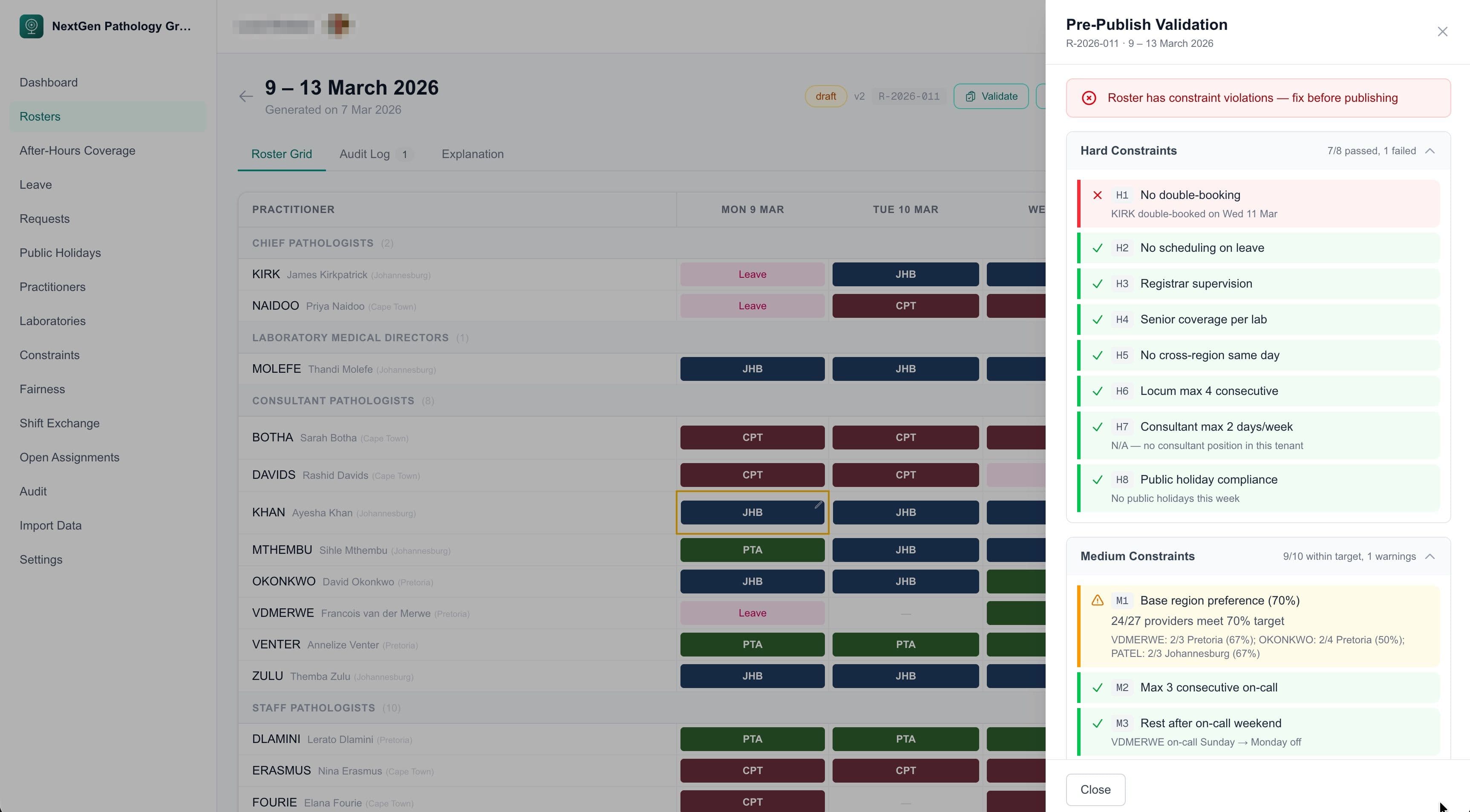This screenshot has width=1470, height=812.
Task: Click the green check beside M3 Rest after on-call weekend
Action: coord(1098,723)
